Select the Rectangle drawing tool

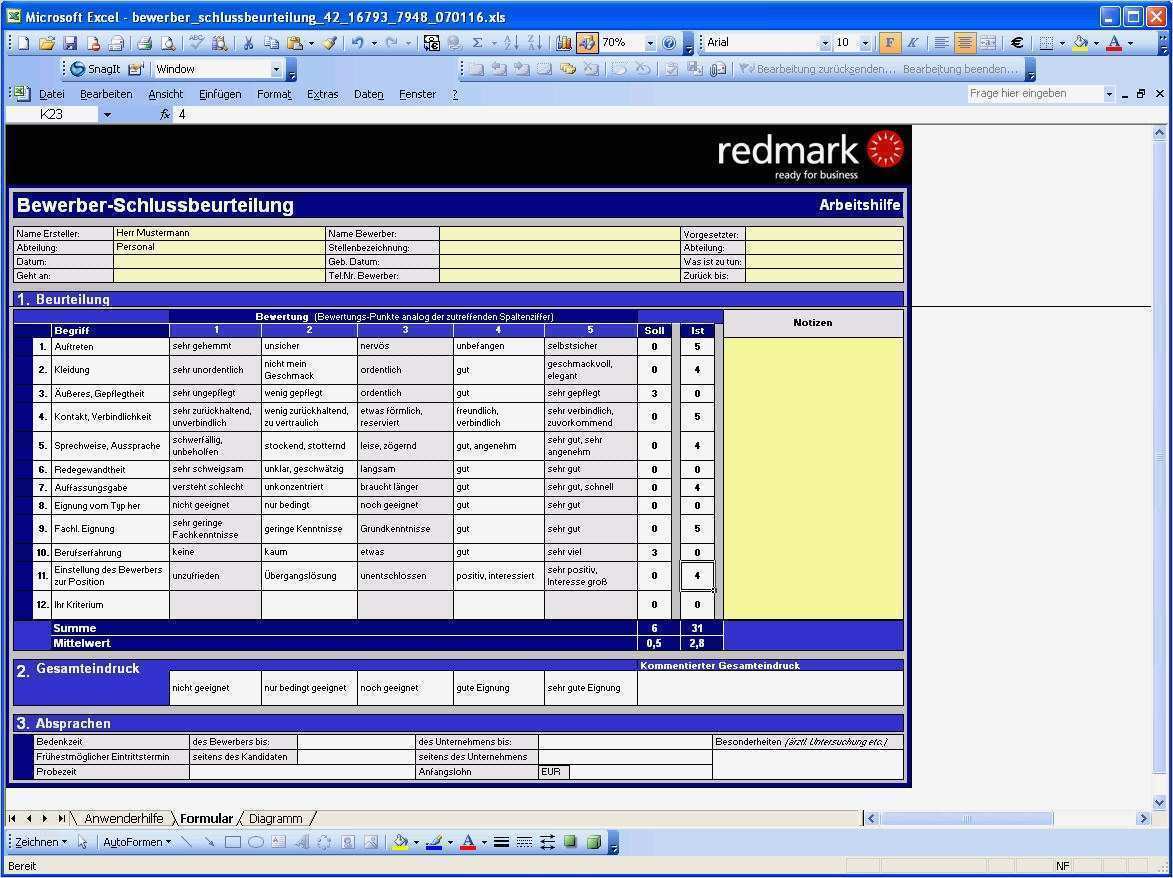[x=232, y=842]
